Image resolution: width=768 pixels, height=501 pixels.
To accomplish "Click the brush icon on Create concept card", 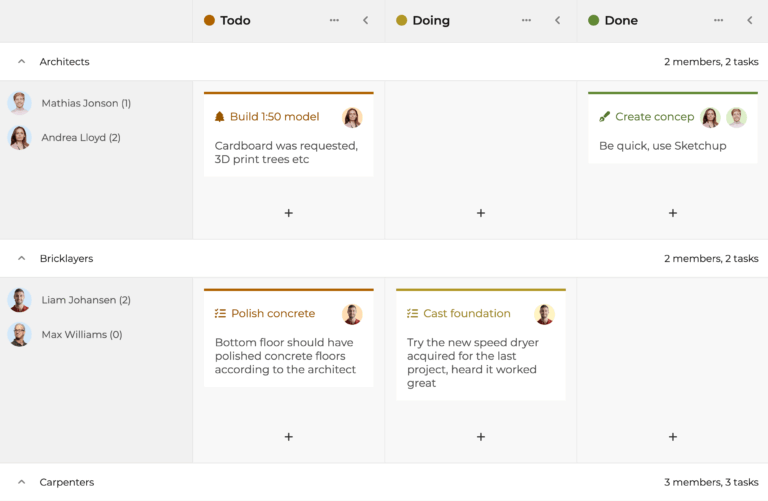I will pos(604,117).
